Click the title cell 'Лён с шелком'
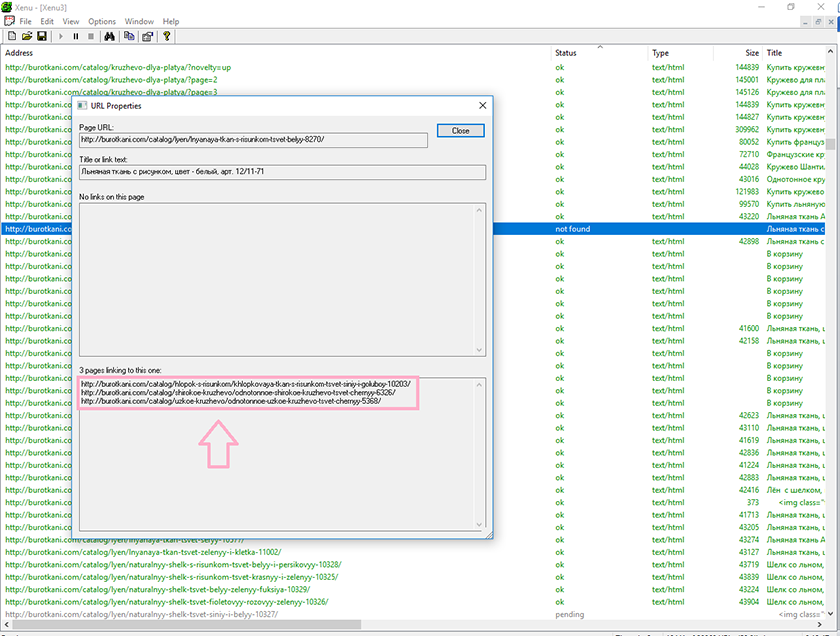The height and width of the screenshot is (636, 840). pos(796,490)
